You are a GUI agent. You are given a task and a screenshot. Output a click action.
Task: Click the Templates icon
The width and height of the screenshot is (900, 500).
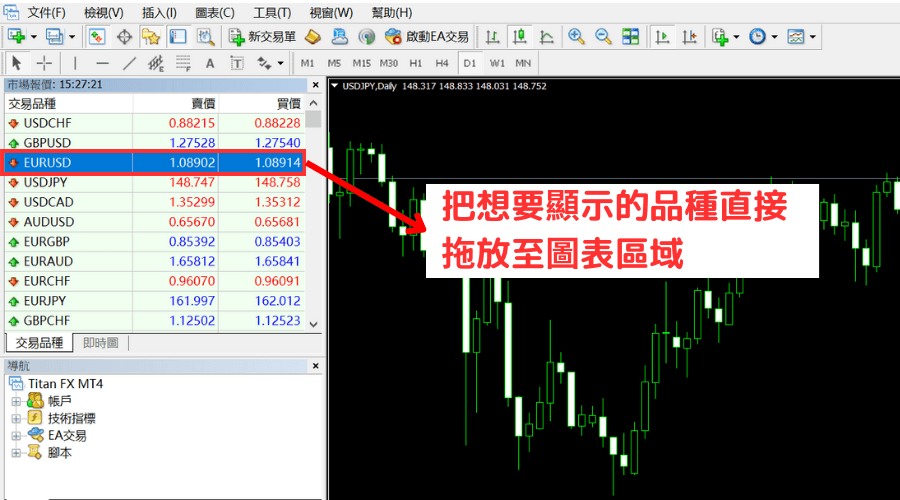coord(796,37)
